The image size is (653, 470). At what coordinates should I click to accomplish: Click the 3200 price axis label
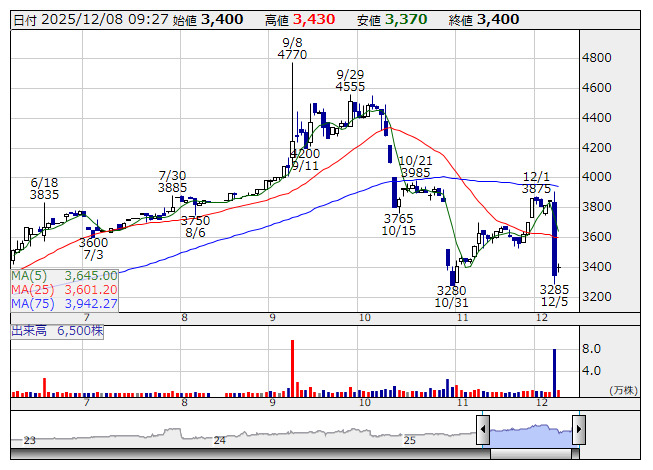tap(596, 296)
